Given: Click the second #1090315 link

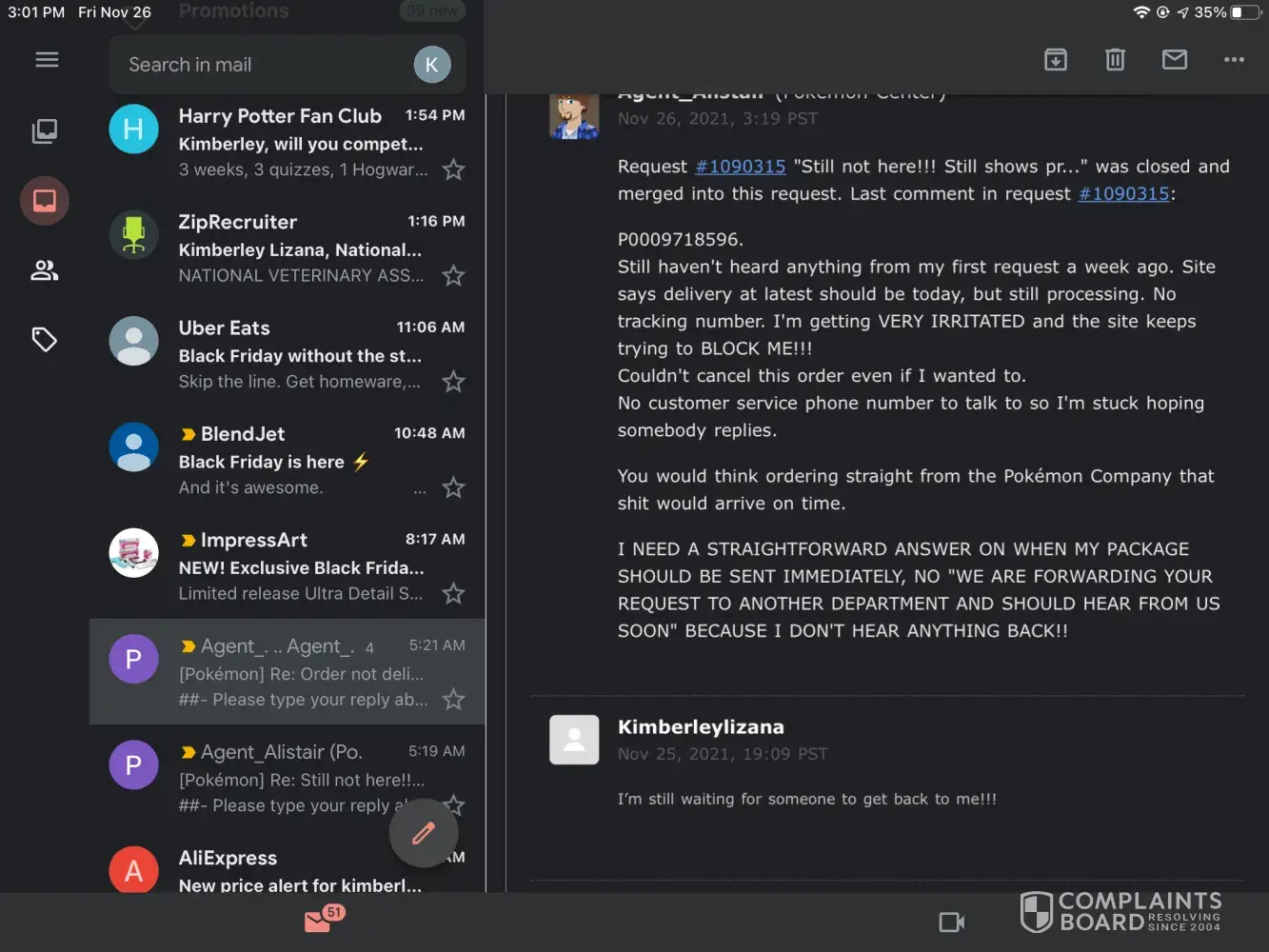Looking at the screenshot, I should tap(1123, 194).
